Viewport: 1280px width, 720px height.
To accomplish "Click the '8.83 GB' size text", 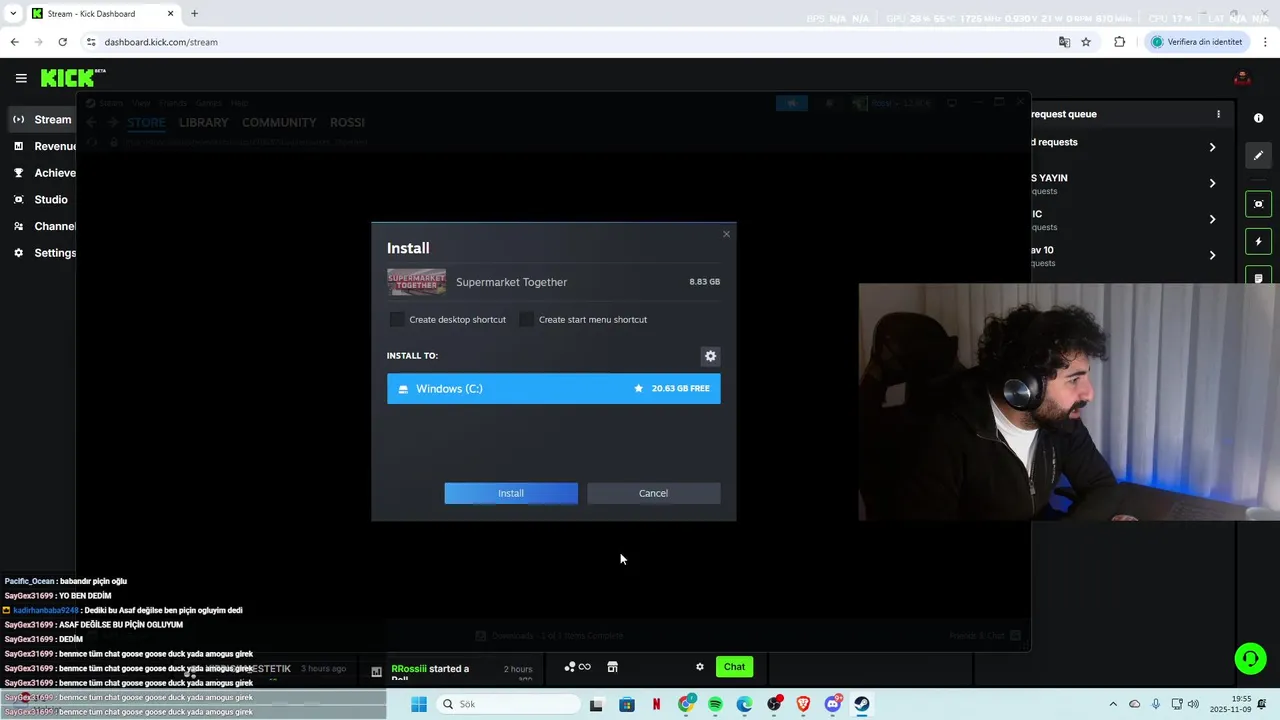I will [x=704, y=282].
